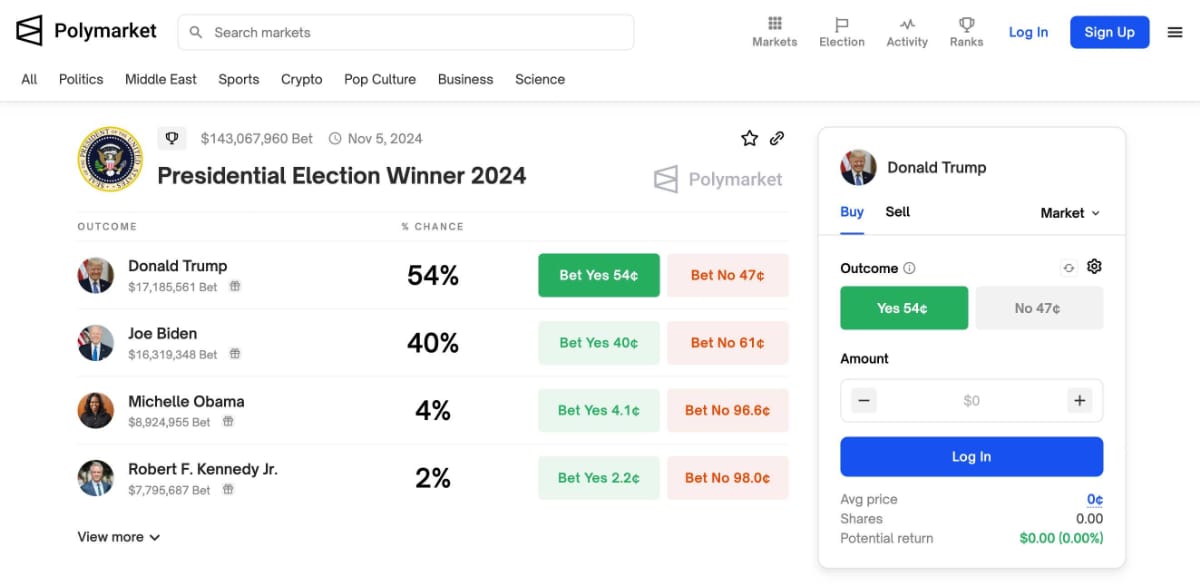Open the Market order type dropdown
The height and width of the screenshot is (587, 1200).
(x=1070, y=213)
